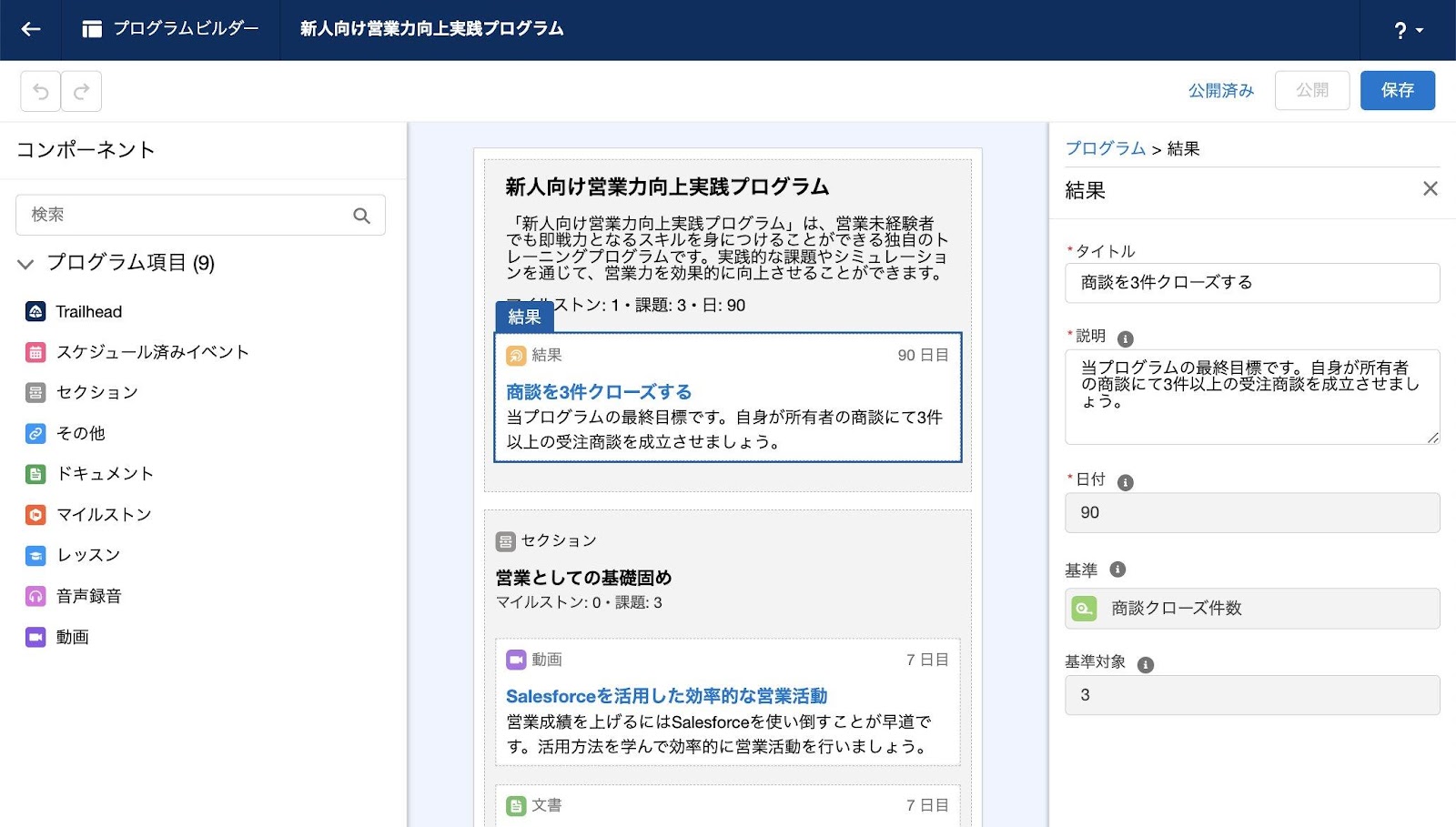The height and width of the screenshot is (827, 1456).
Task: Click the コンポーネント panel heading
Action: click(86, 150)
